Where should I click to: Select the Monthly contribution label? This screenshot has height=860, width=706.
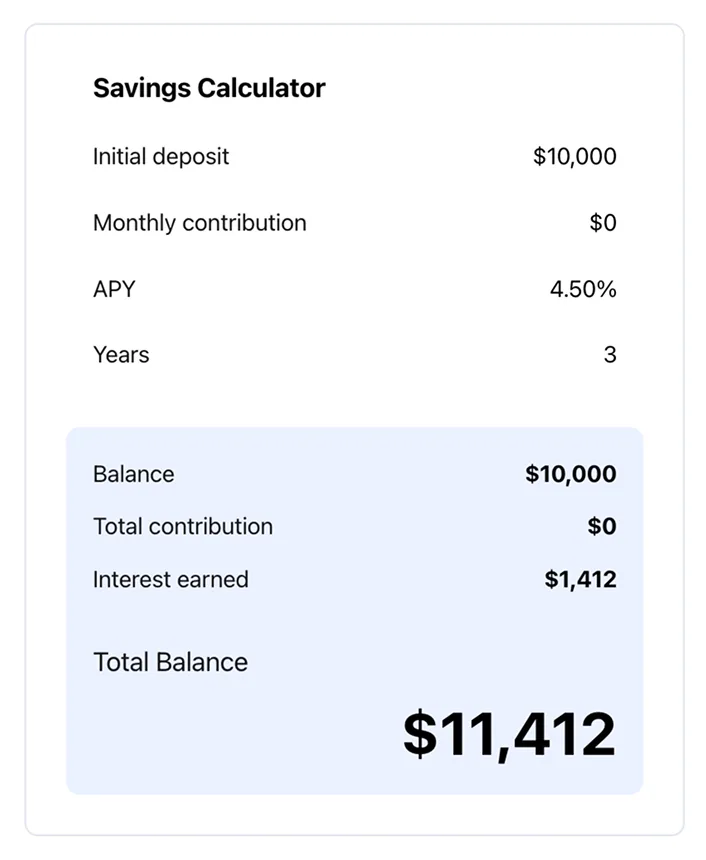click(198, 222)
